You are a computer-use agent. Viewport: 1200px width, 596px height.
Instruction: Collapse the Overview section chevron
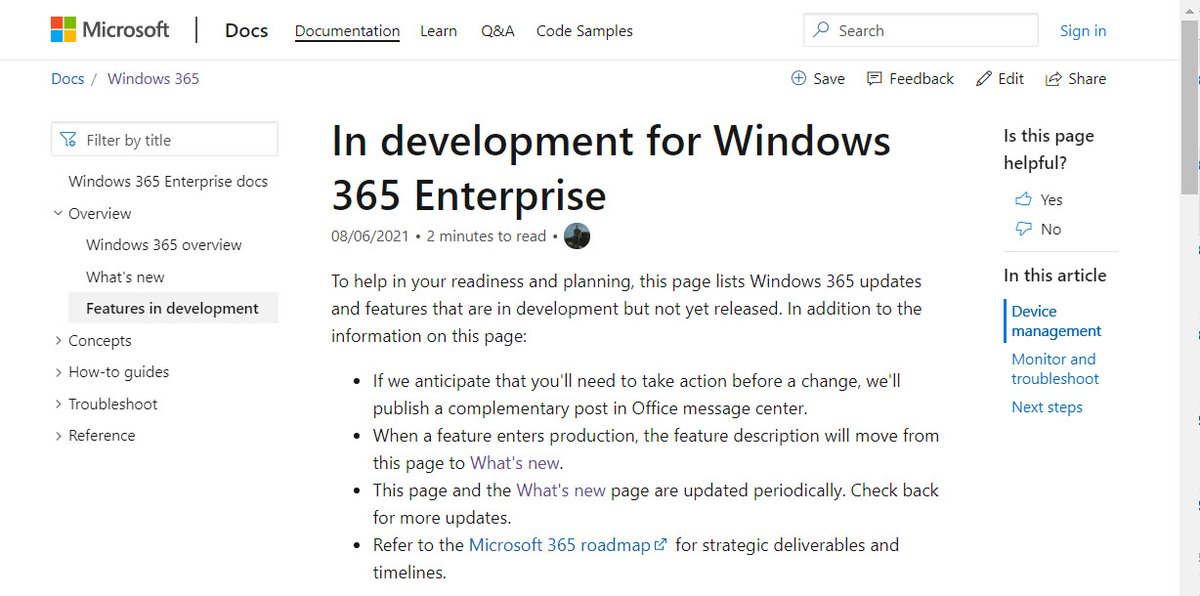point(58,213)
